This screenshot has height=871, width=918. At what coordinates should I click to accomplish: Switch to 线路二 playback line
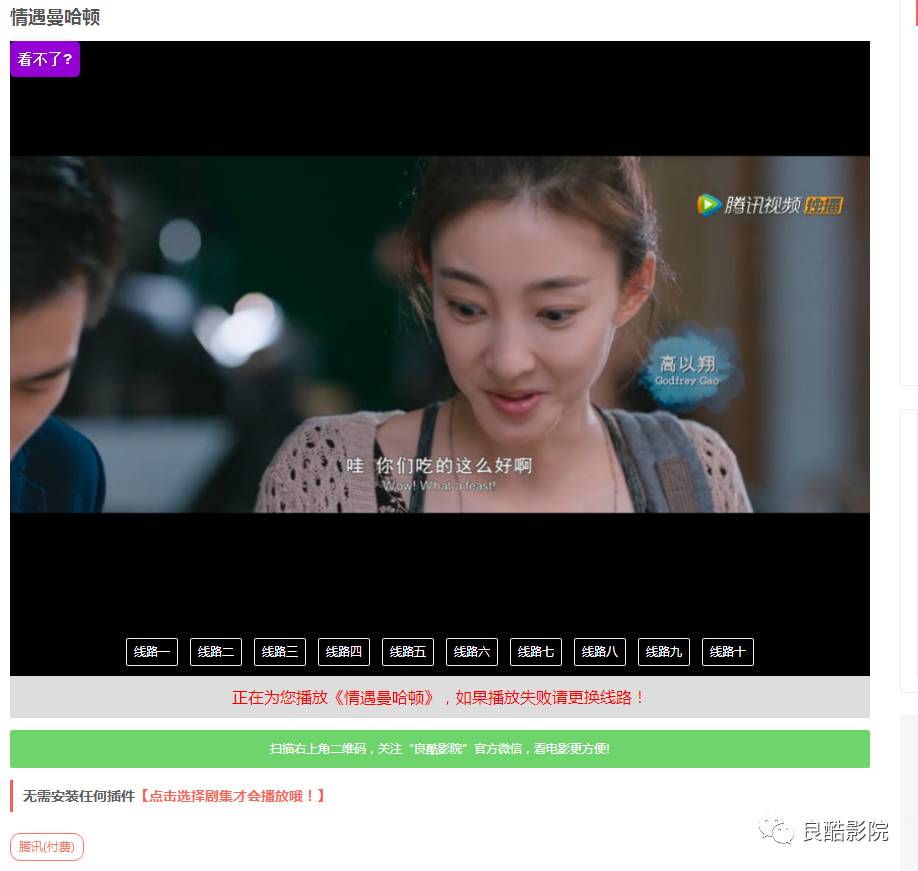coord(215,651)
